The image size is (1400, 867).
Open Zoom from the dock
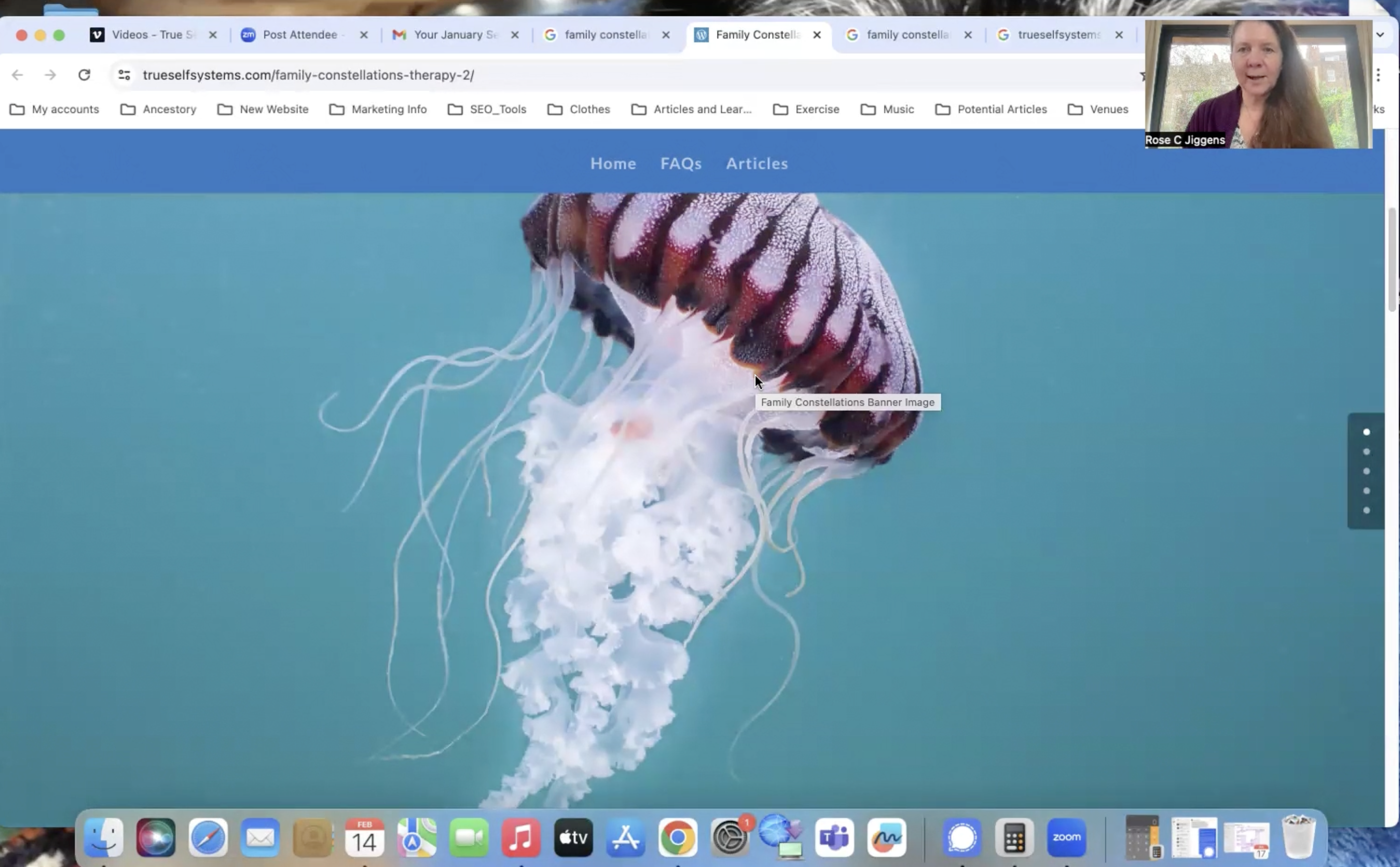click(x=1066, y=837)
